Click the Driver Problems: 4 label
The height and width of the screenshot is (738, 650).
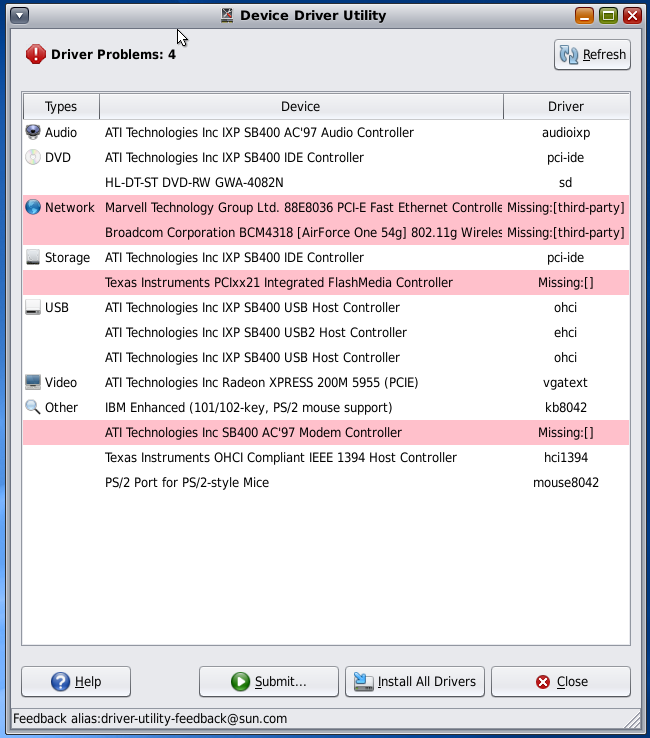point(113,55)
